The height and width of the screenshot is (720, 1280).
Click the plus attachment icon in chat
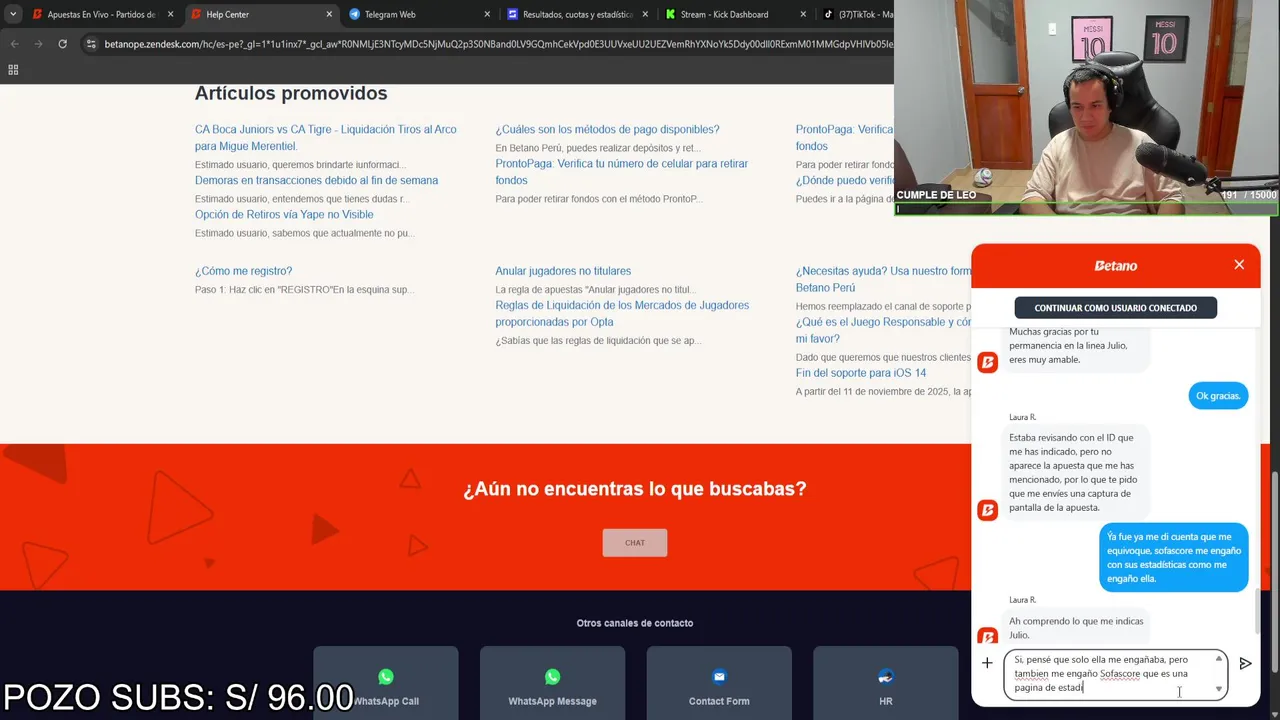(x=987, y=663)
